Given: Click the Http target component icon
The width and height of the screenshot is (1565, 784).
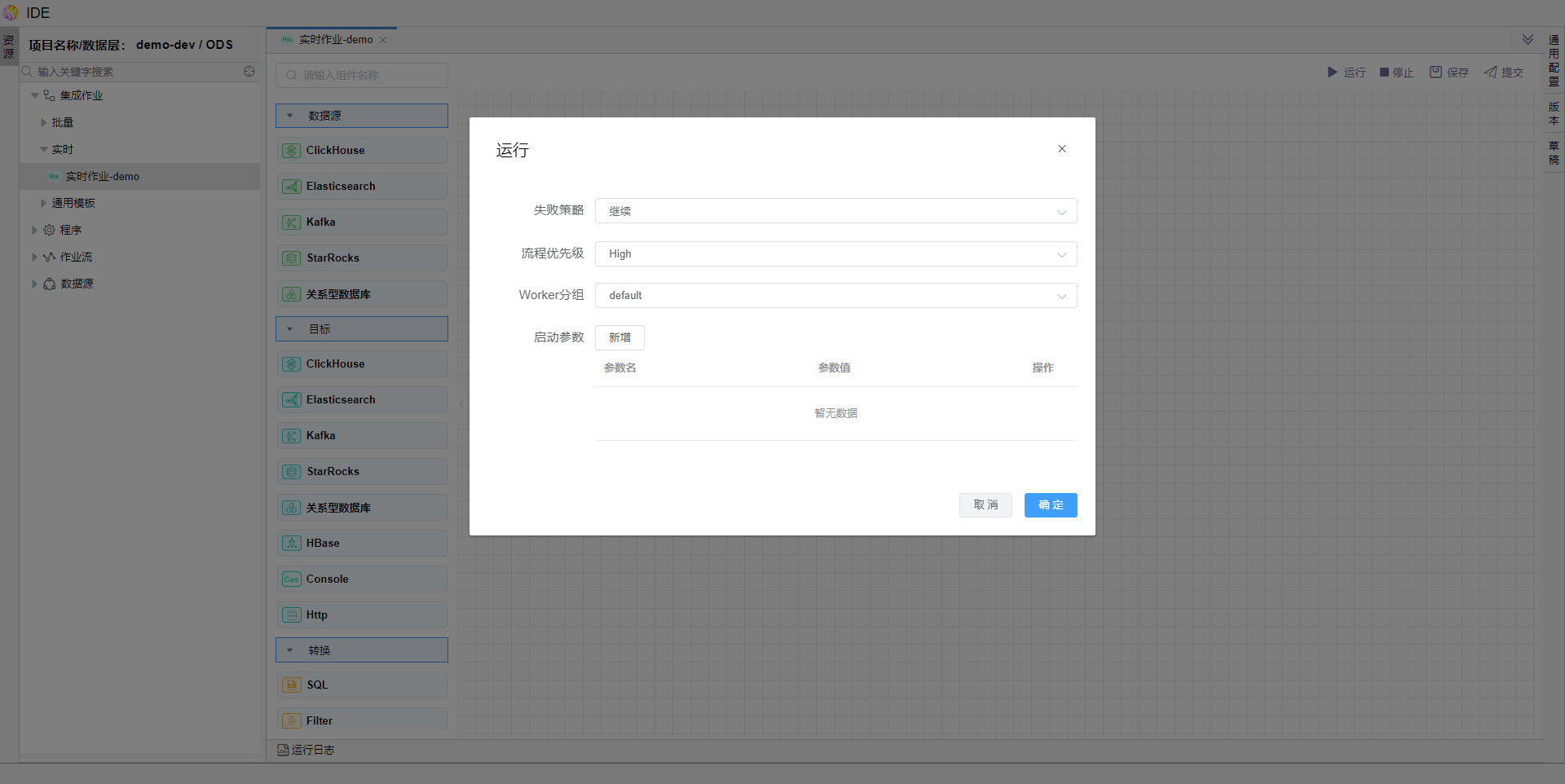Looking at the screenshot, I should point(292,615).
